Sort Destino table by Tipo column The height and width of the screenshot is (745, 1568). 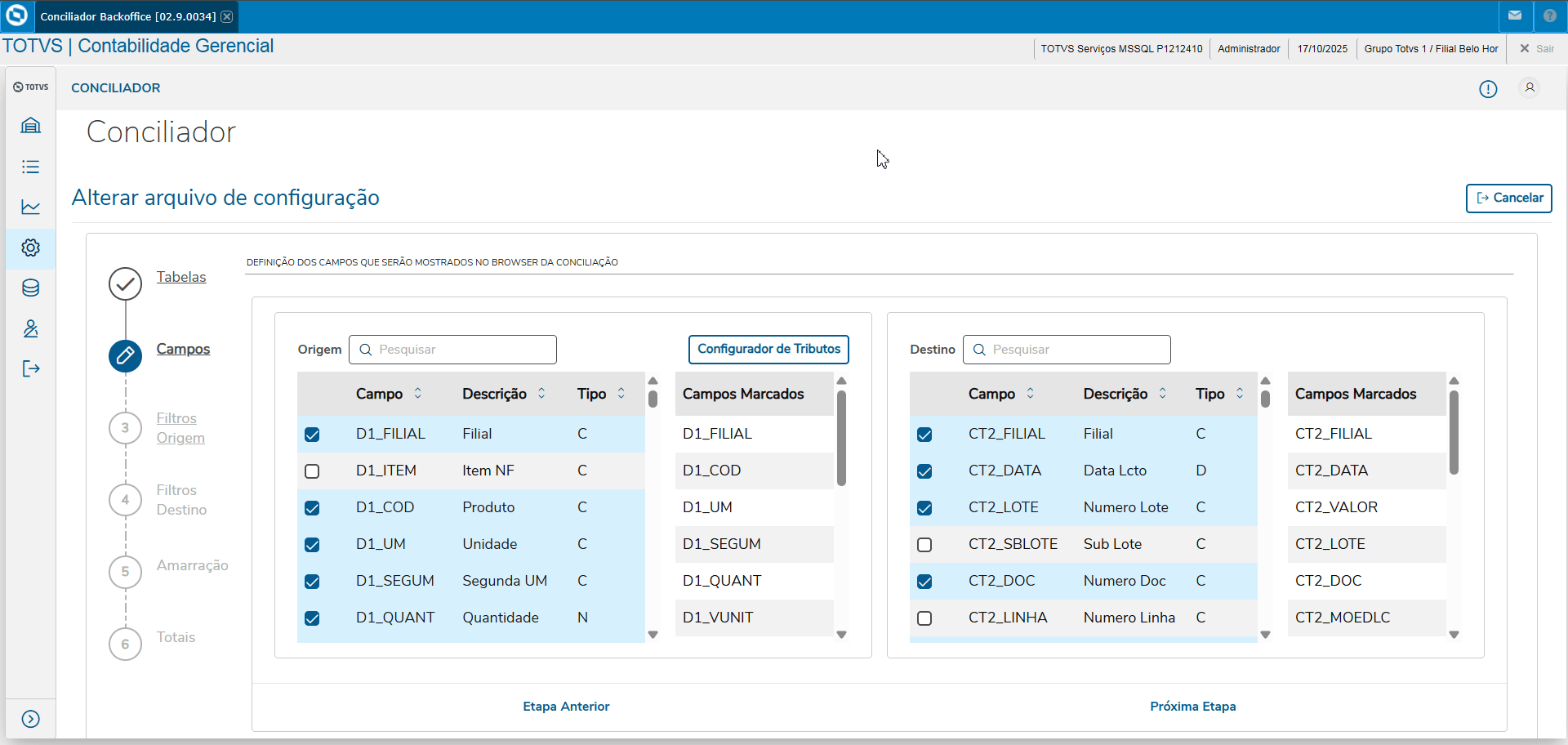(x=1240, y=394)
